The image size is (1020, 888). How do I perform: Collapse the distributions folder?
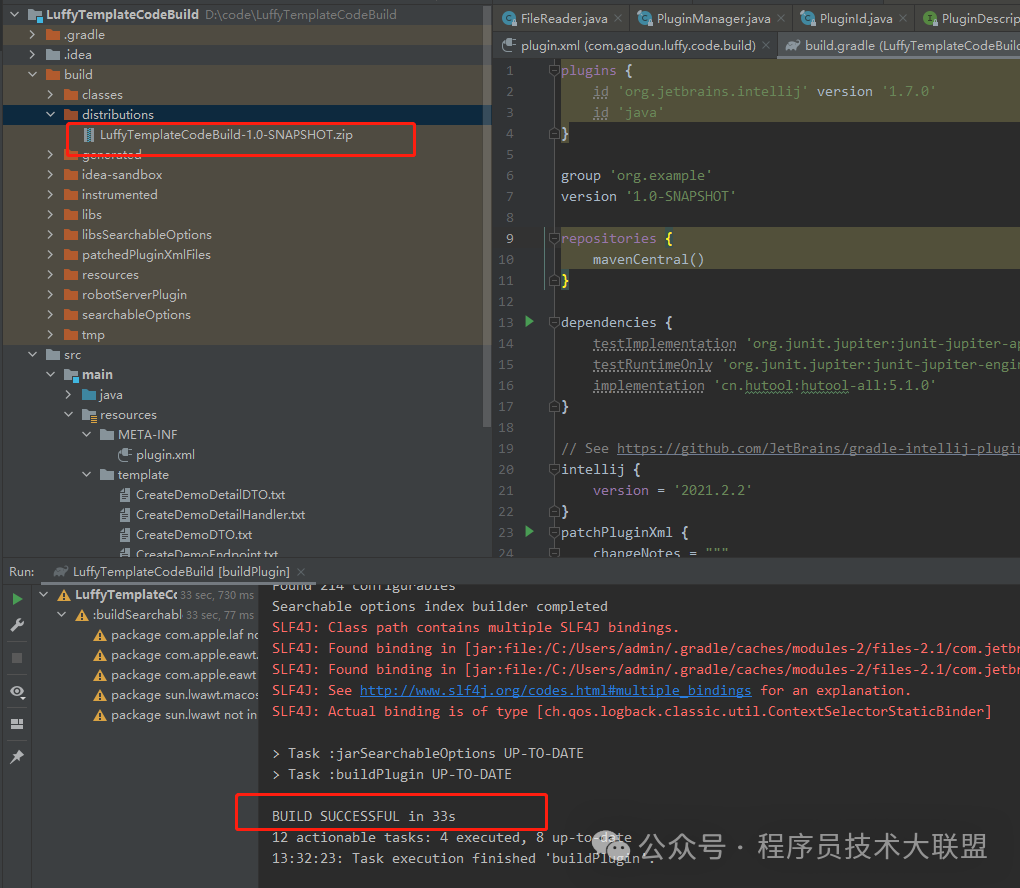(x=51, y=114)
